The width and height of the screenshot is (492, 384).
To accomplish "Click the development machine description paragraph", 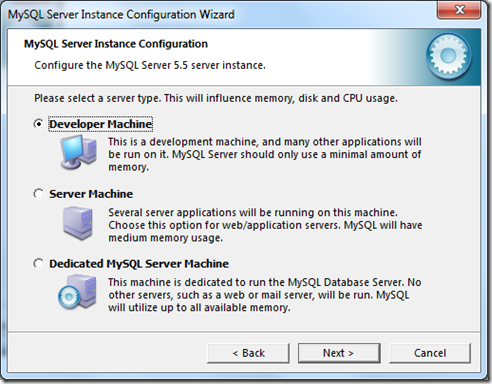I will click(x=265, y=154).
